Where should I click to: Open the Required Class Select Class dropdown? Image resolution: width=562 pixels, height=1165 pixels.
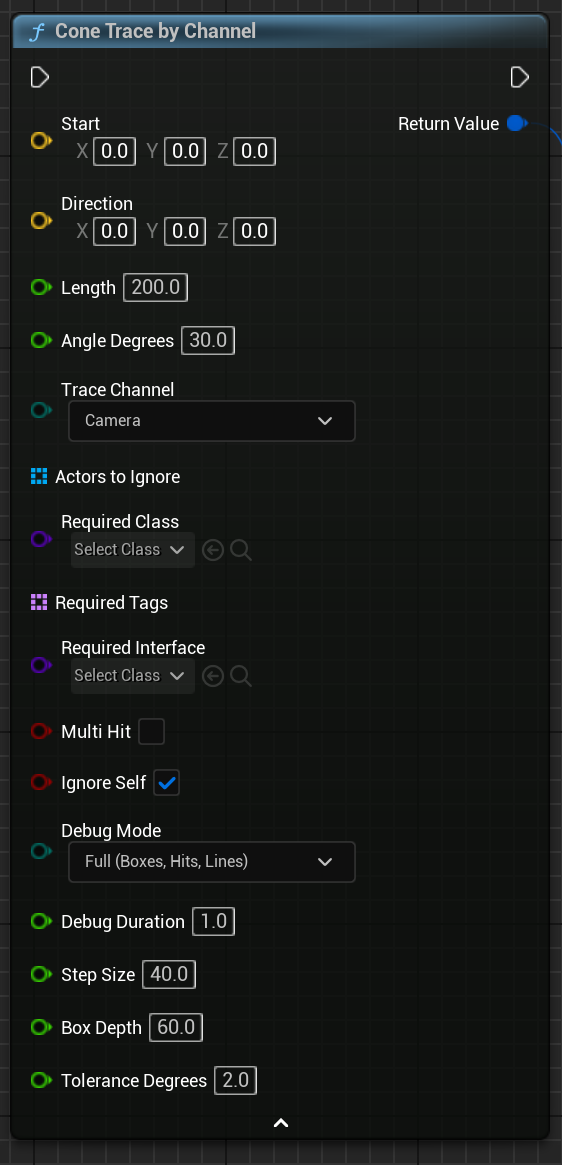[x=133, y=550]
